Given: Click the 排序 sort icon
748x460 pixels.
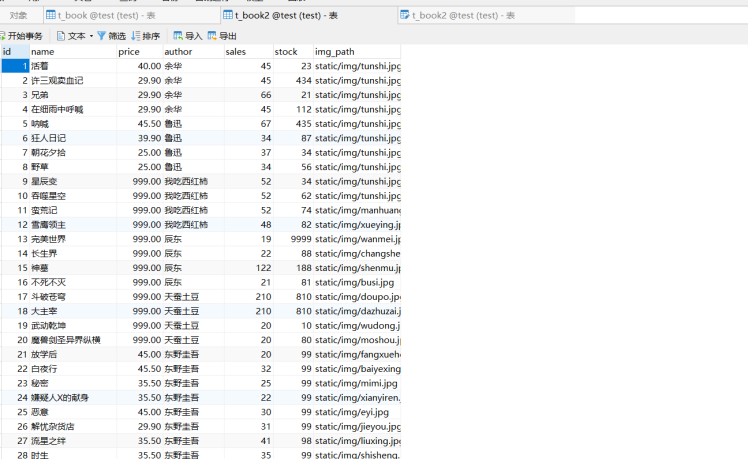Looking at the screenshot, I should [136, 36].
